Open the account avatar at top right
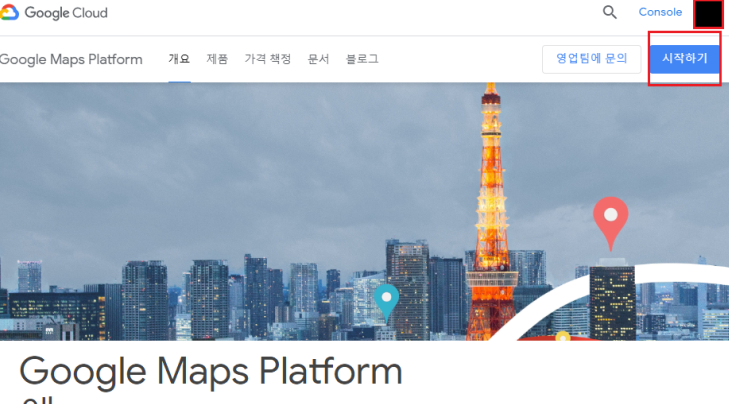This screenshot has width=729, height=404. (708, 13)
